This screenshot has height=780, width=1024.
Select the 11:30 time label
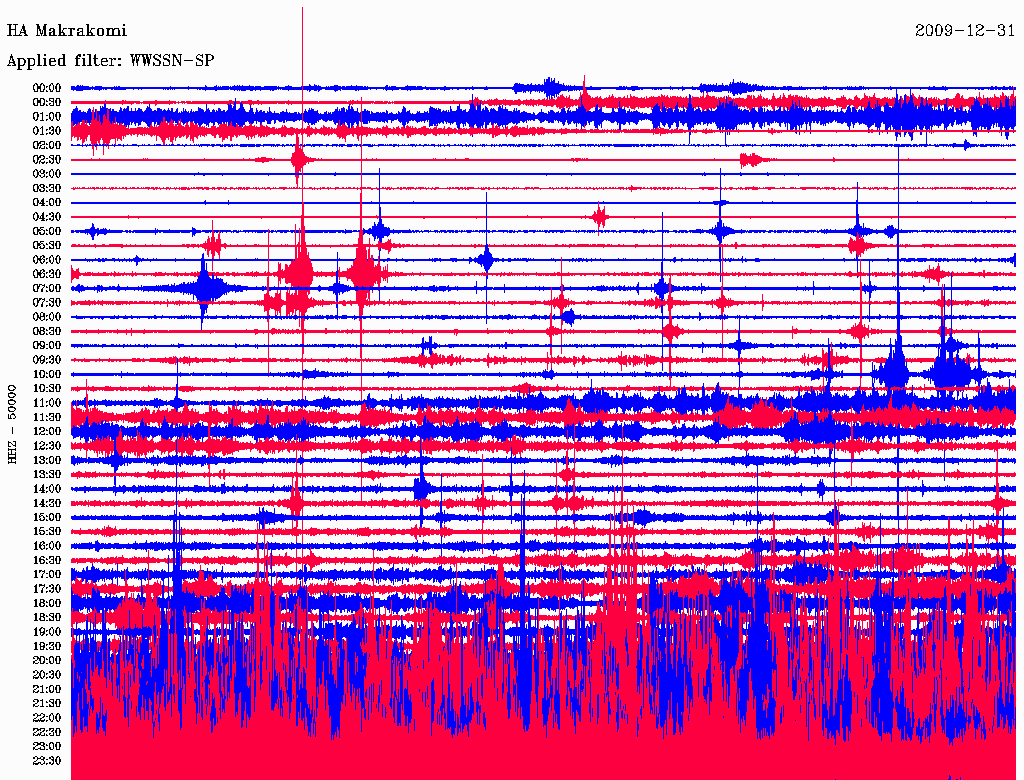pyautogui.click(x=47, y=417)
